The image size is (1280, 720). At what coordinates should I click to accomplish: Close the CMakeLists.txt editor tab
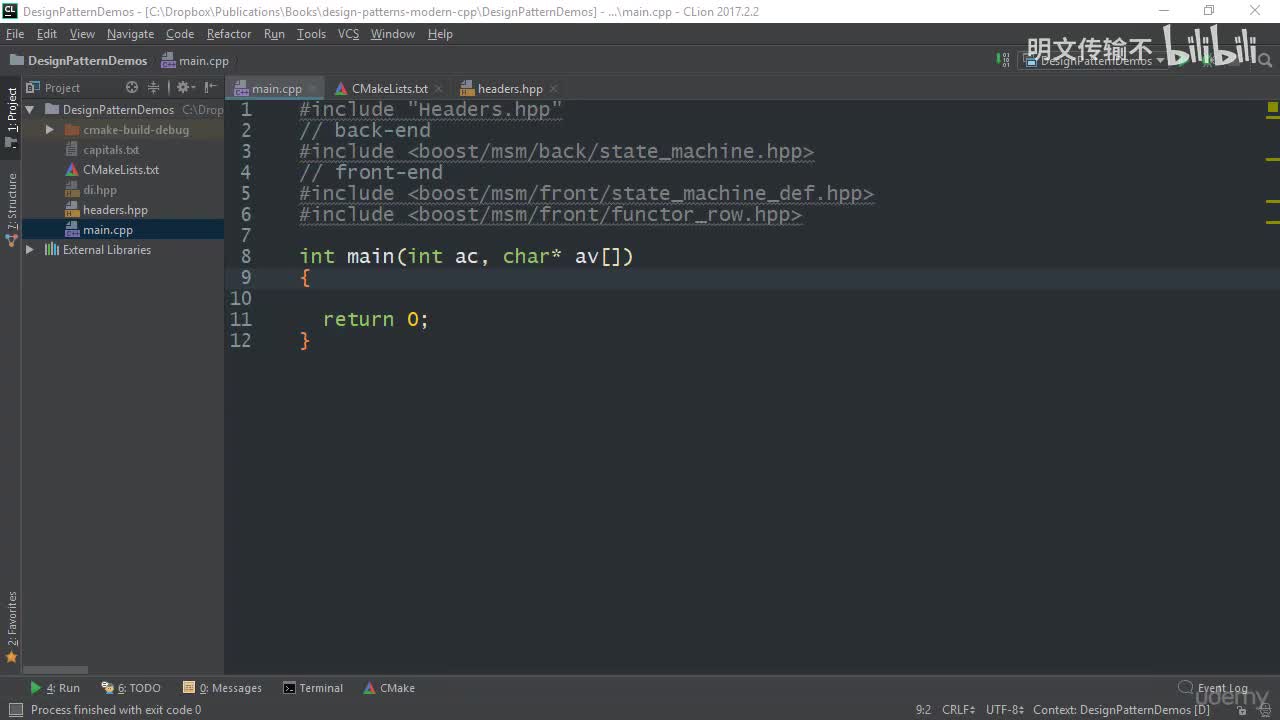pyautogui.click(x=438, y=89)
